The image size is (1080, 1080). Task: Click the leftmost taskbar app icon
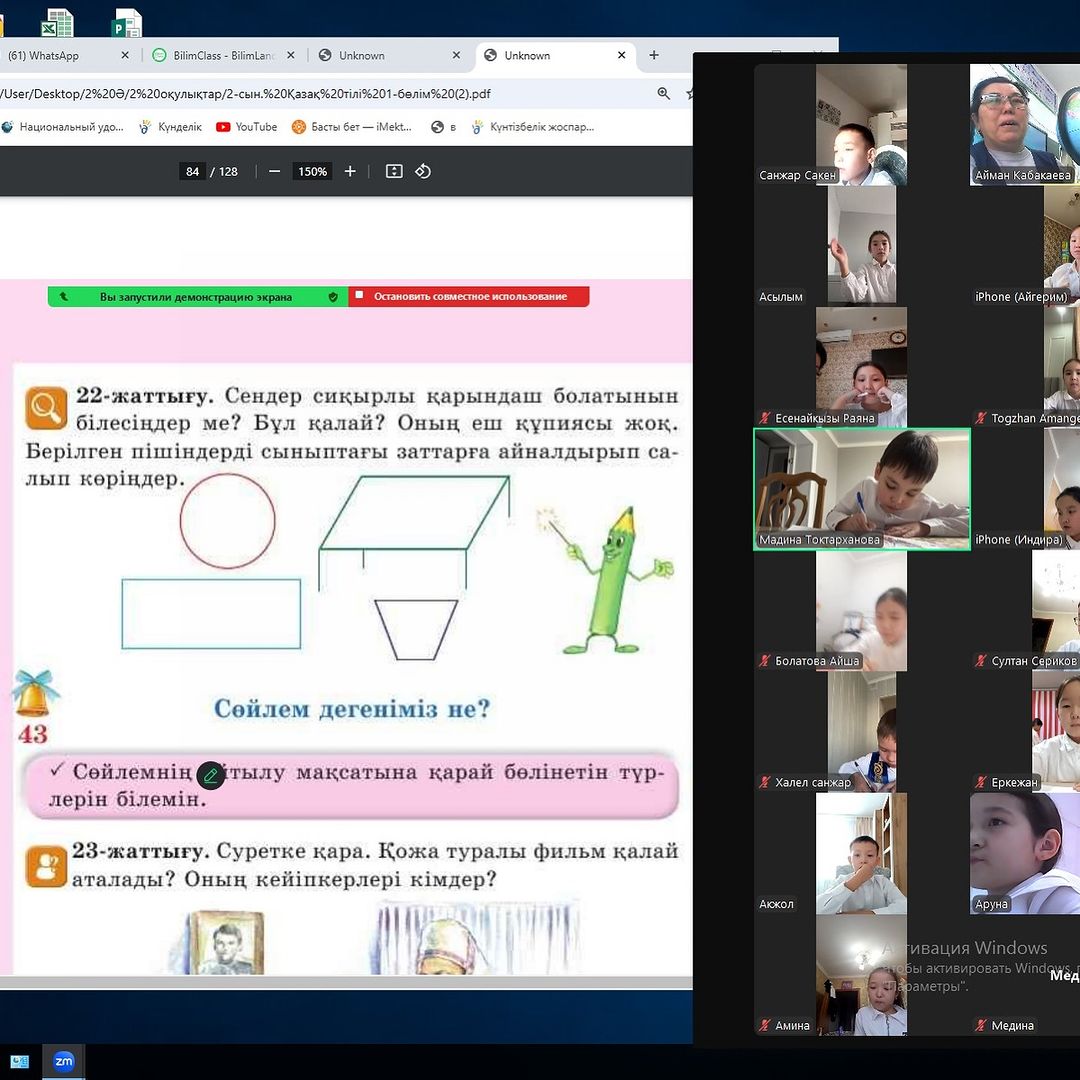click(19, 1061)
